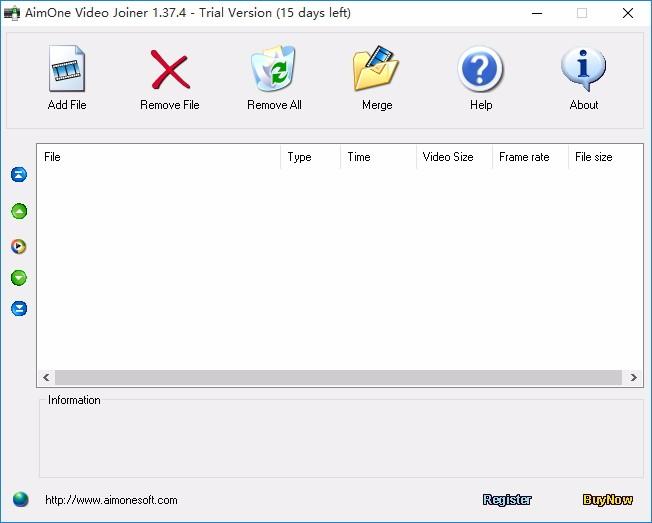This screenshot has width=652, height=523.
Task: Sort list by File column header
Action: pos(158,157)
